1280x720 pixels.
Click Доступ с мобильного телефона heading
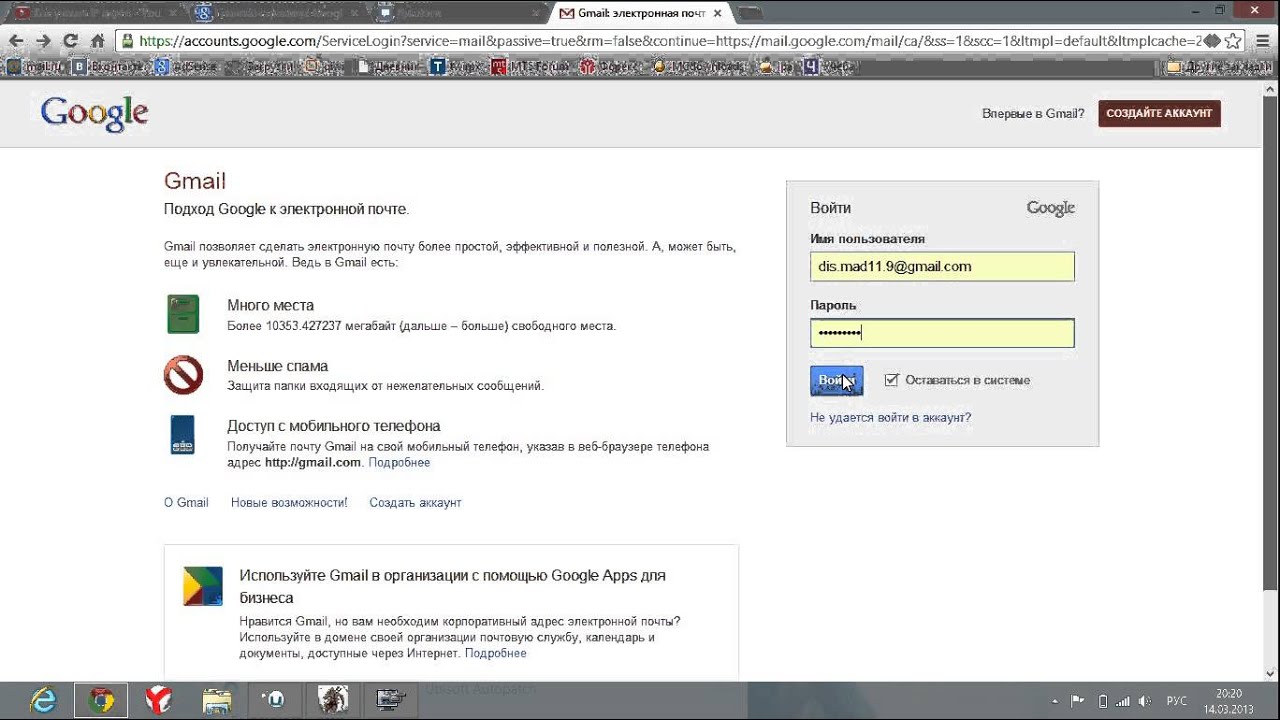(333, 426)
